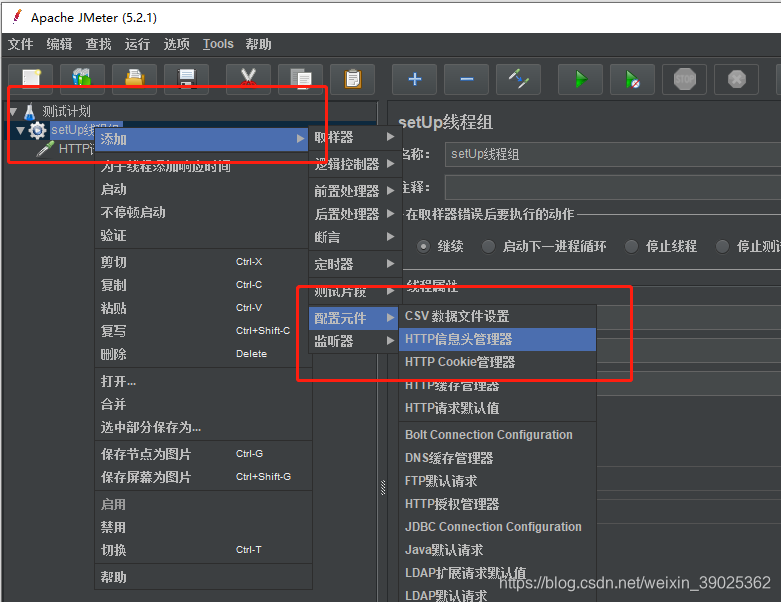The image size is (781, 602).
Task: Expand the 定时器 submenu
Action: click(x=355, y=264)
